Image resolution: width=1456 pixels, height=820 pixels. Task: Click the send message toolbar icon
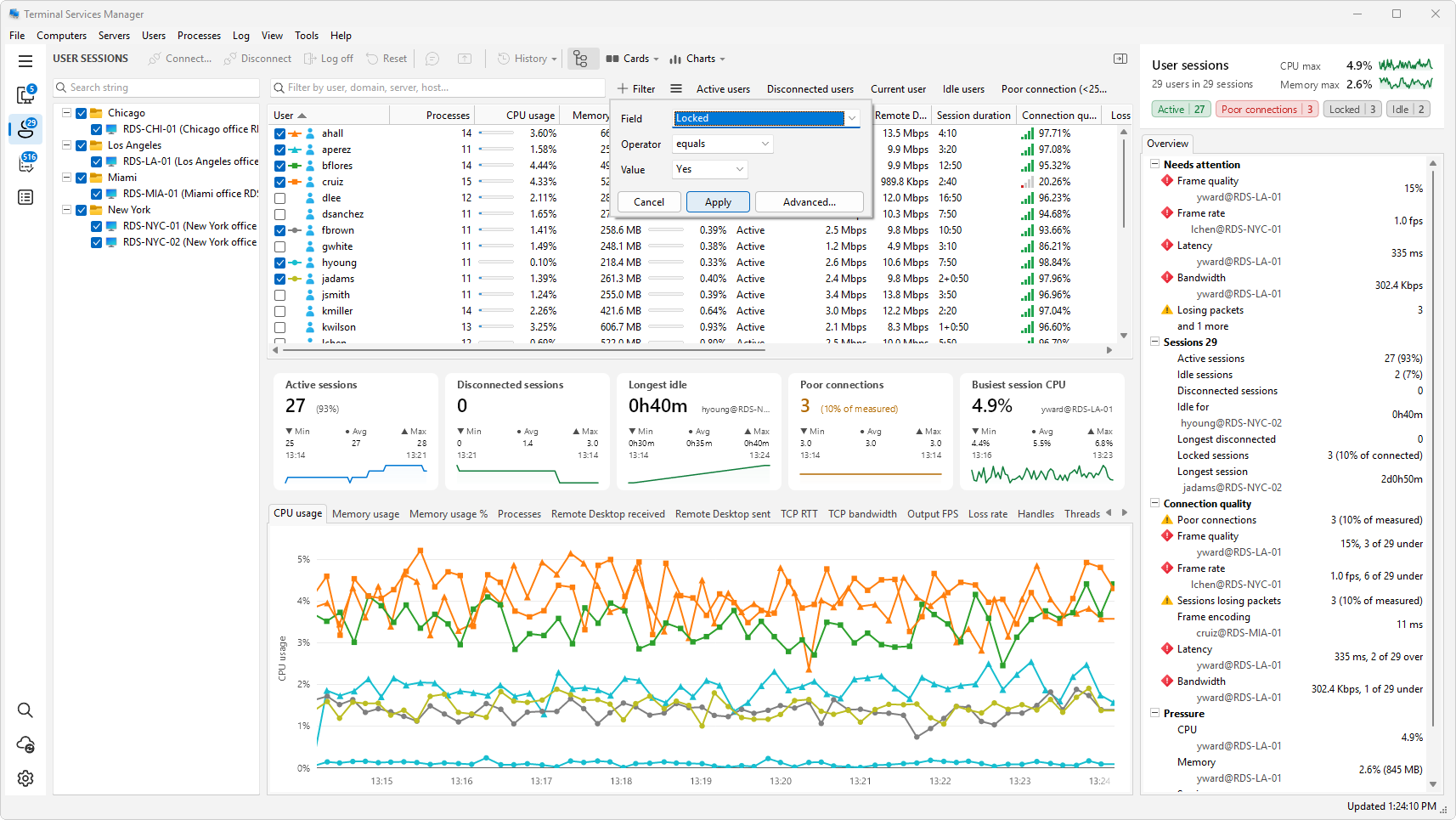(432, 59)
